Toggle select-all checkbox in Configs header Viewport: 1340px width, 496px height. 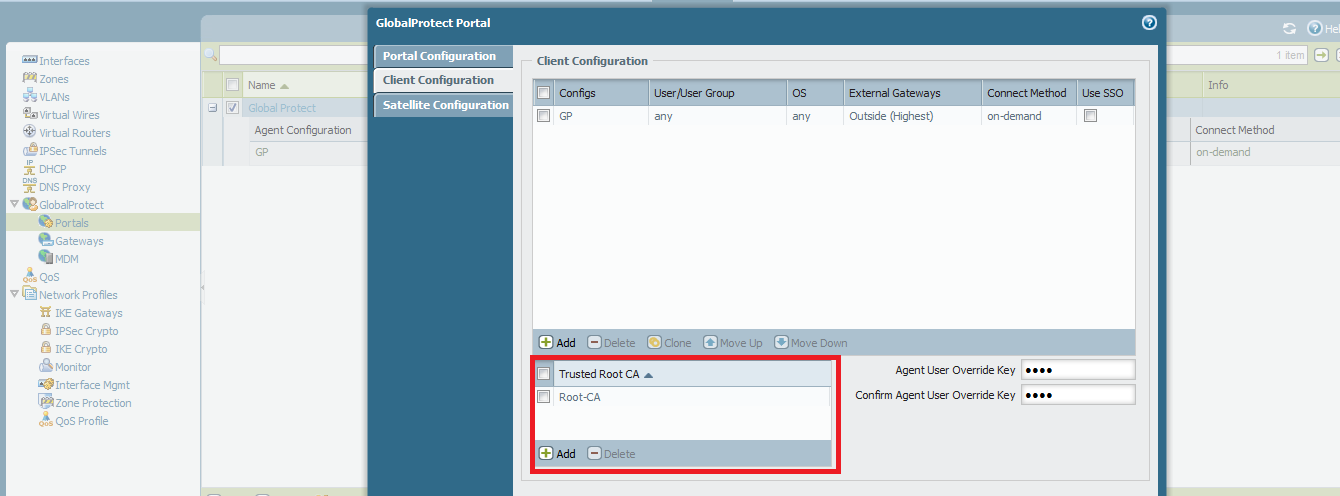coord(544,93)
